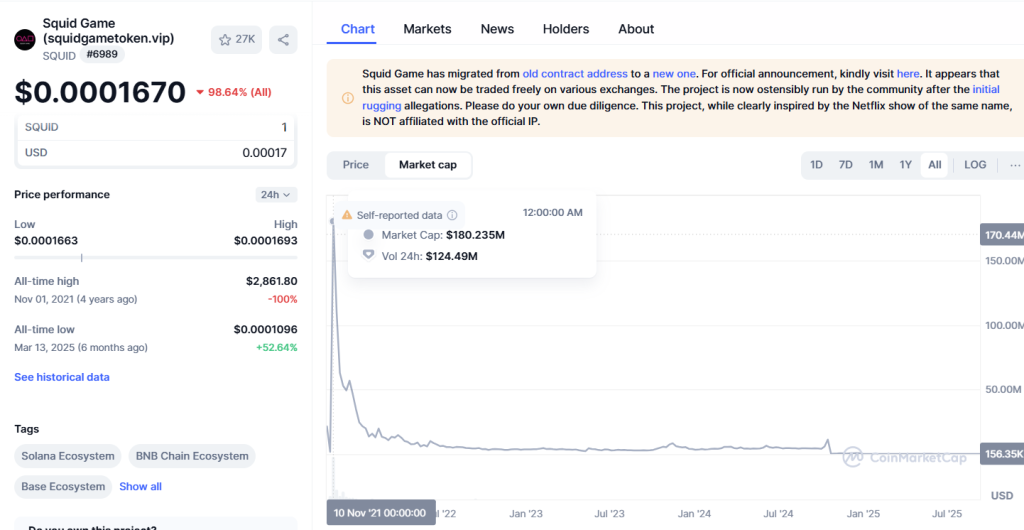Click Show all tags link

pos(140,486)
